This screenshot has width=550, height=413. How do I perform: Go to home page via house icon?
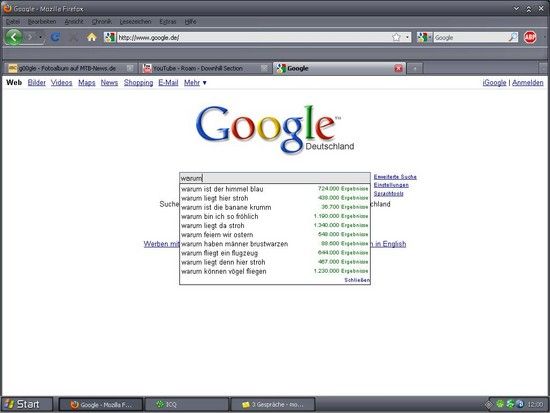pos(92,37)
